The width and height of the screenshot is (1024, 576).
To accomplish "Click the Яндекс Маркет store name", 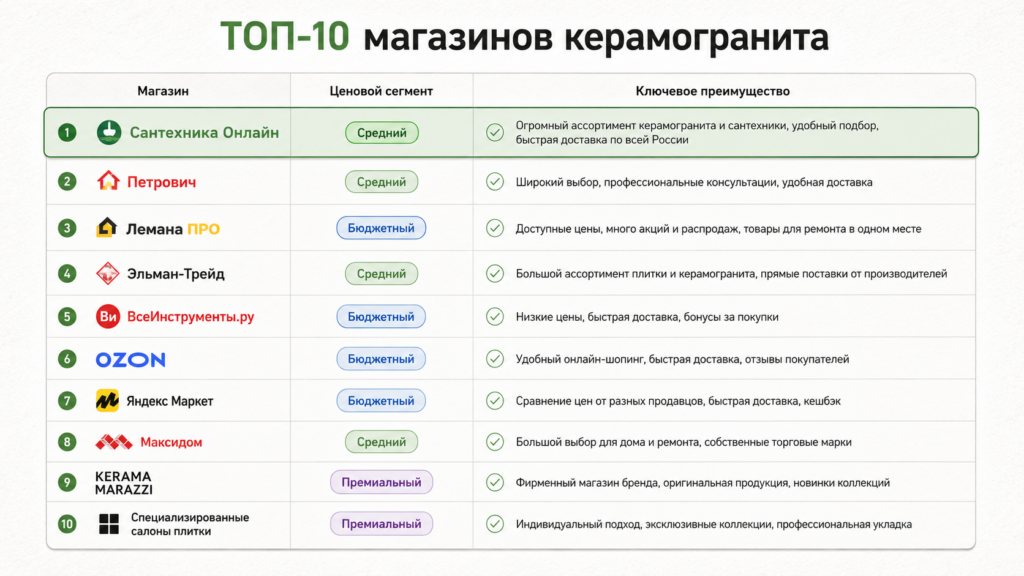I will point(170,401).
